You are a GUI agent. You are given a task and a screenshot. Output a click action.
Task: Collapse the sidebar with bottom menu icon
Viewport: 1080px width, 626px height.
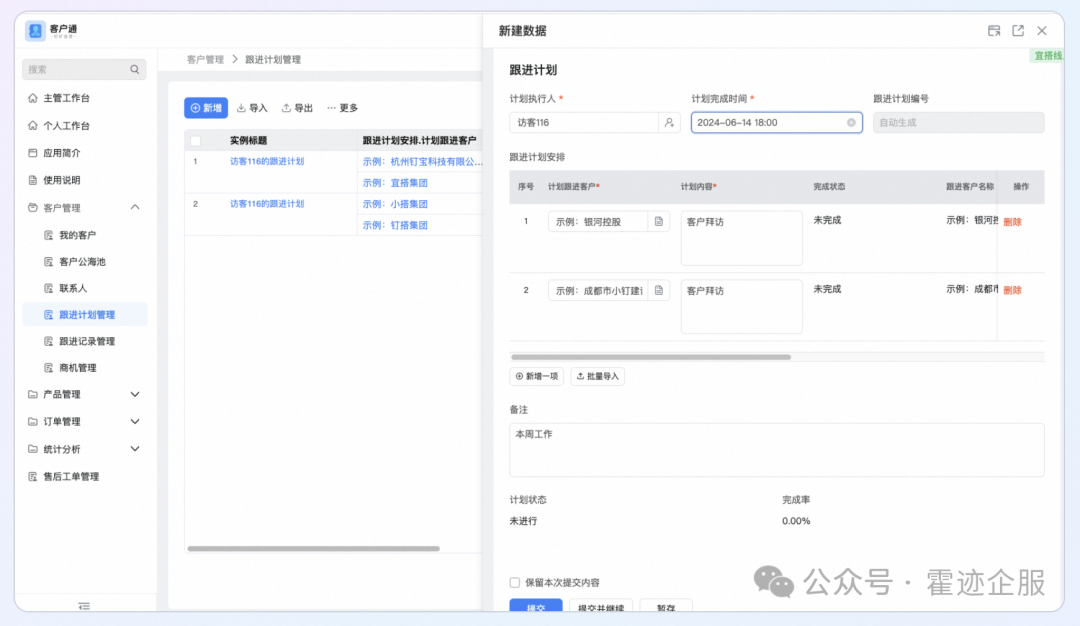pyautogui.click(x=84, y=606)
